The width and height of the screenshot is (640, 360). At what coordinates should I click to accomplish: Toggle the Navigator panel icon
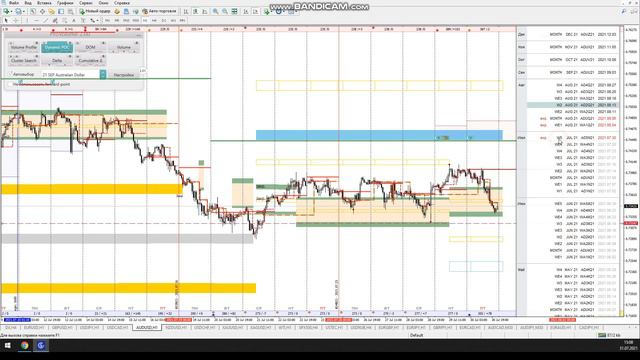(51, 11)
